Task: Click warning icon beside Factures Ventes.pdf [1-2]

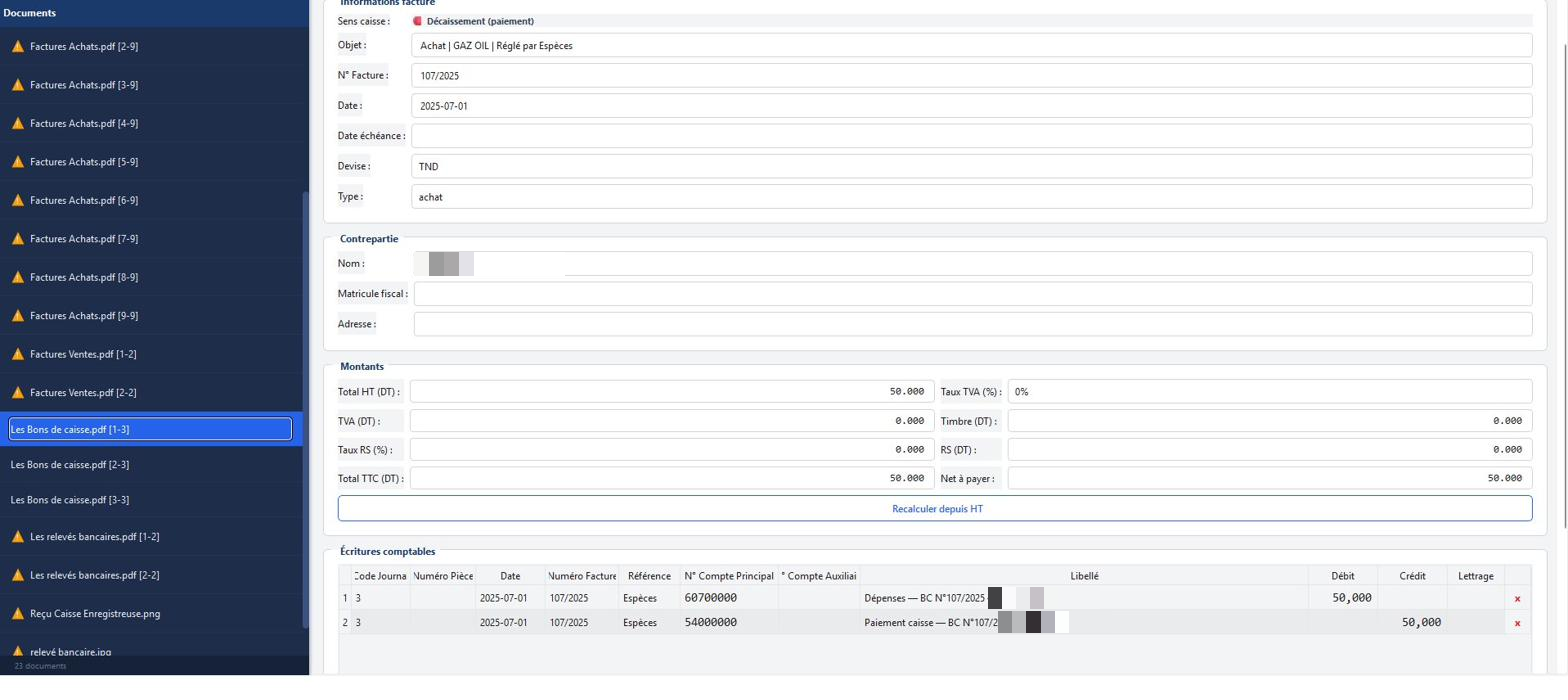Action: point(17,355)
